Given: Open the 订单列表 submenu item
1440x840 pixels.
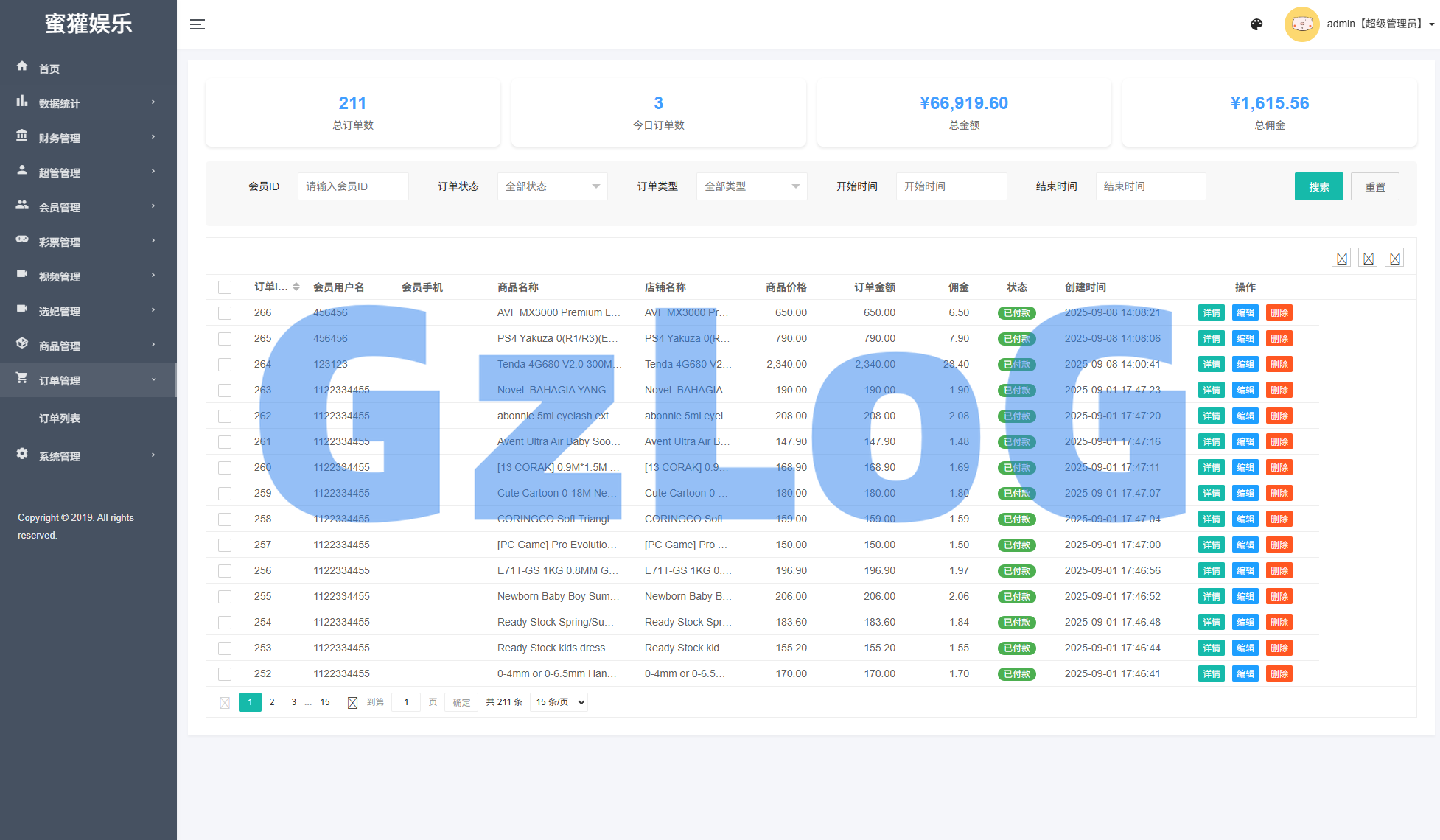Looking at the screenshot, I should [60, 419].
